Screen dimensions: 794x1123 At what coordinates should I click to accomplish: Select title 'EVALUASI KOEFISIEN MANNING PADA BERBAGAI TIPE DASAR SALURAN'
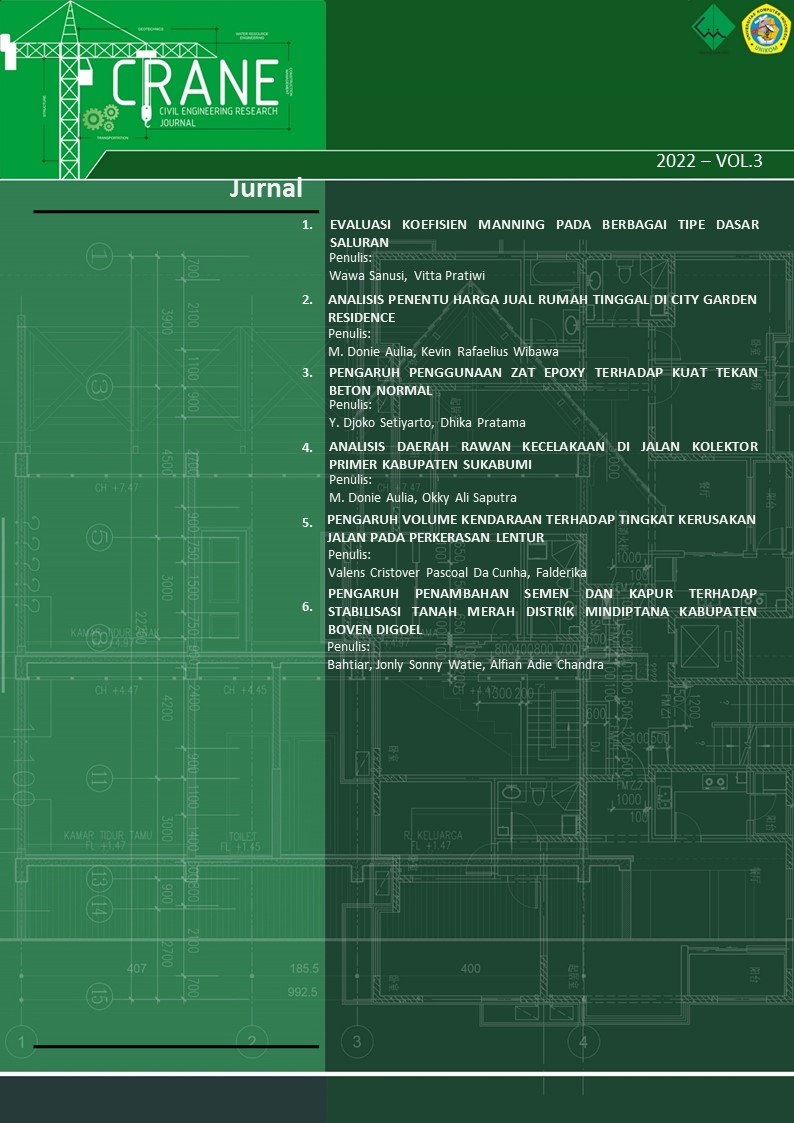pyautogui.click(x=544, y=233)
